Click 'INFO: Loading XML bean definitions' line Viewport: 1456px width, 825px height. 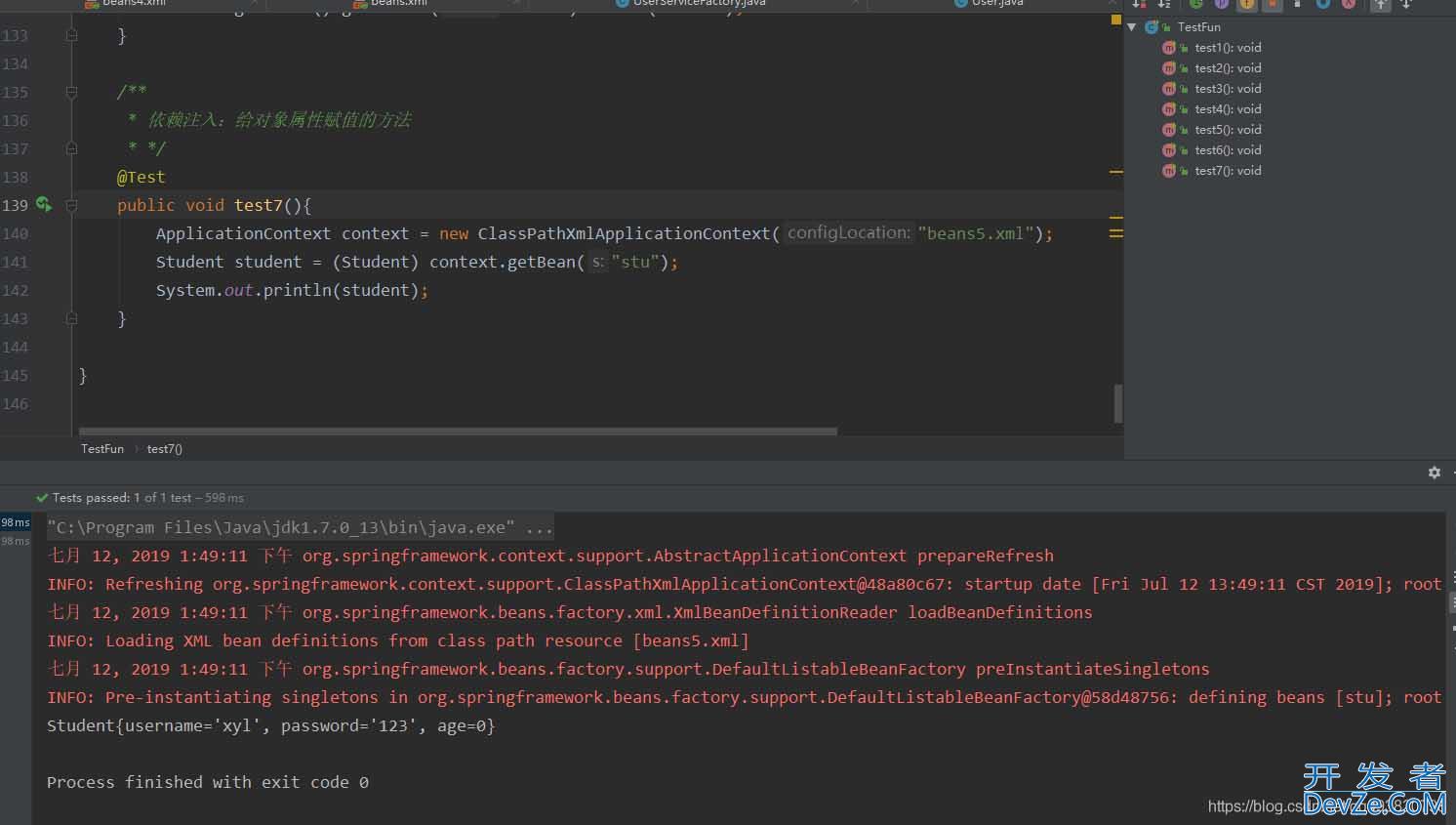coord(398,640)
